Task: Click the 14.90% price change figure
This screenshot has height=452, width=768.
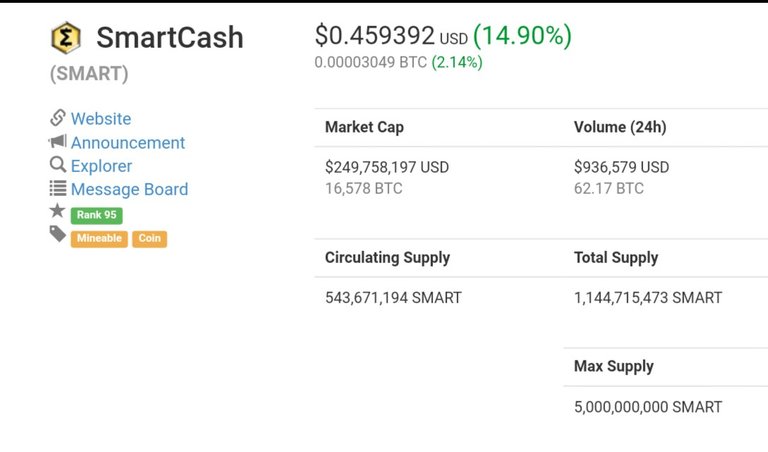Action: (x=522, y=35)
